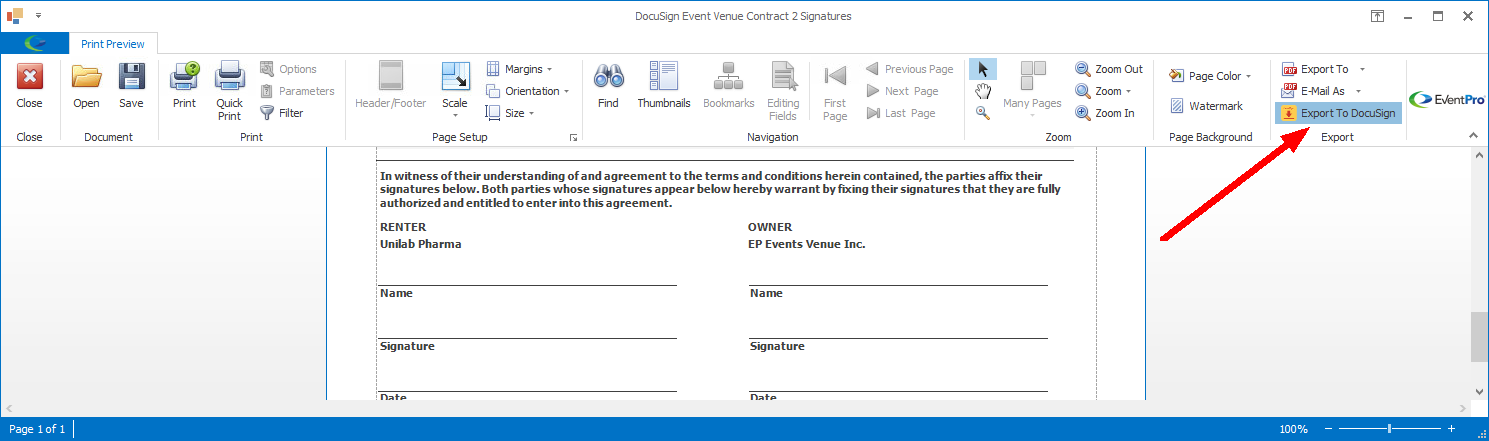
Task: Open report Parameters
Action: (297, 91)
